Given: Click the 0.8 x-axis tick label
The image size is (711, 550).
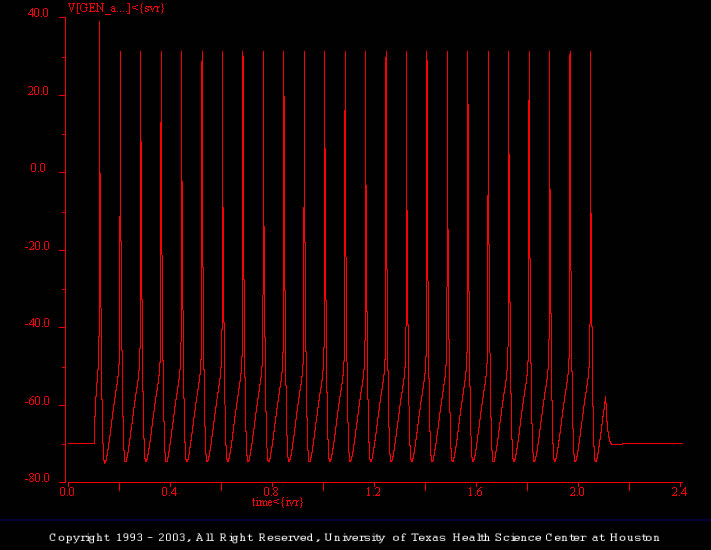Looking at the screenshot, I should pyautogui.click(x=271, y=492).
